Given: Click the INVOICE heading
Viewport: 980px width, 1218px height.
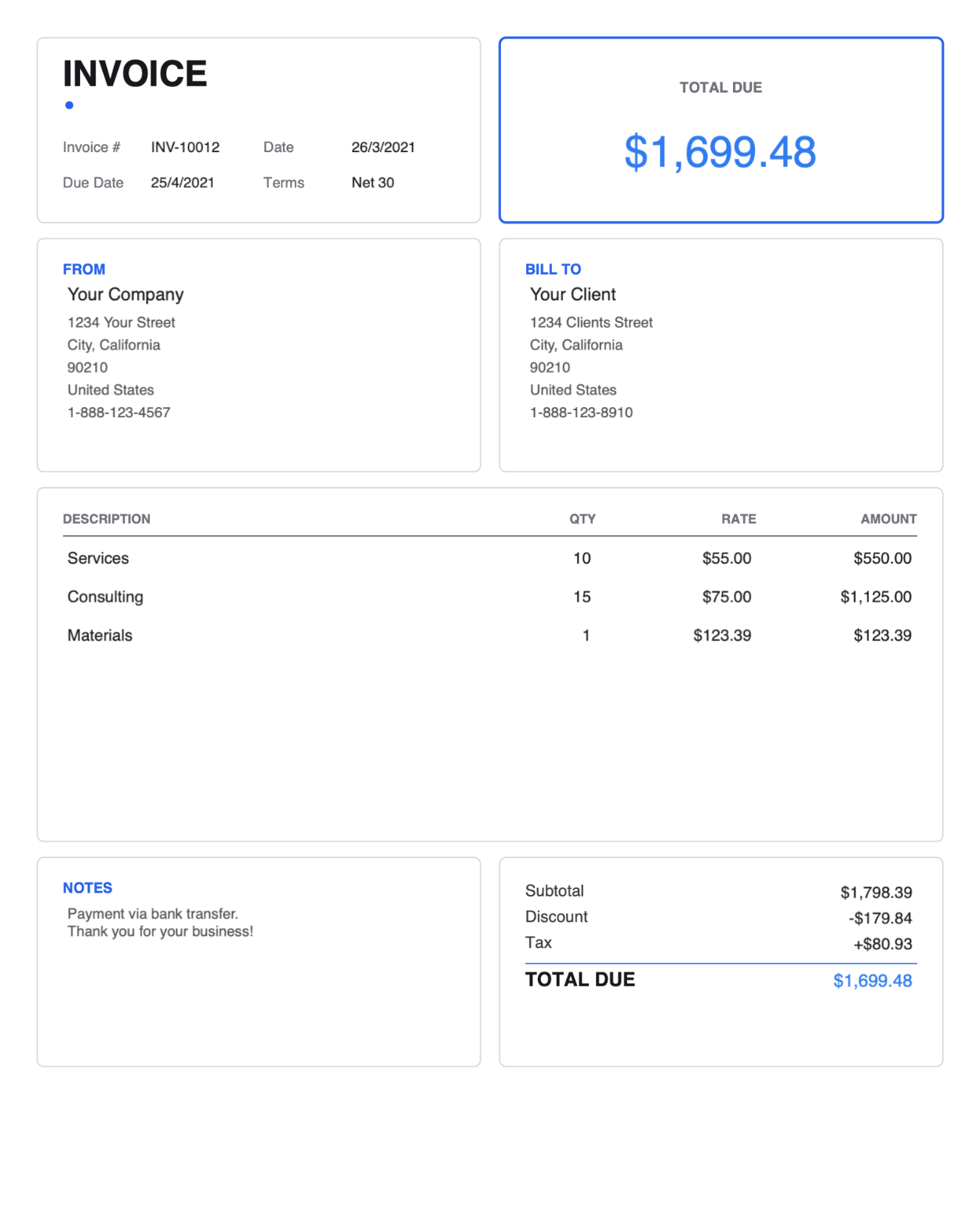Looking at the screenshot, I should [x=135, y=74].
